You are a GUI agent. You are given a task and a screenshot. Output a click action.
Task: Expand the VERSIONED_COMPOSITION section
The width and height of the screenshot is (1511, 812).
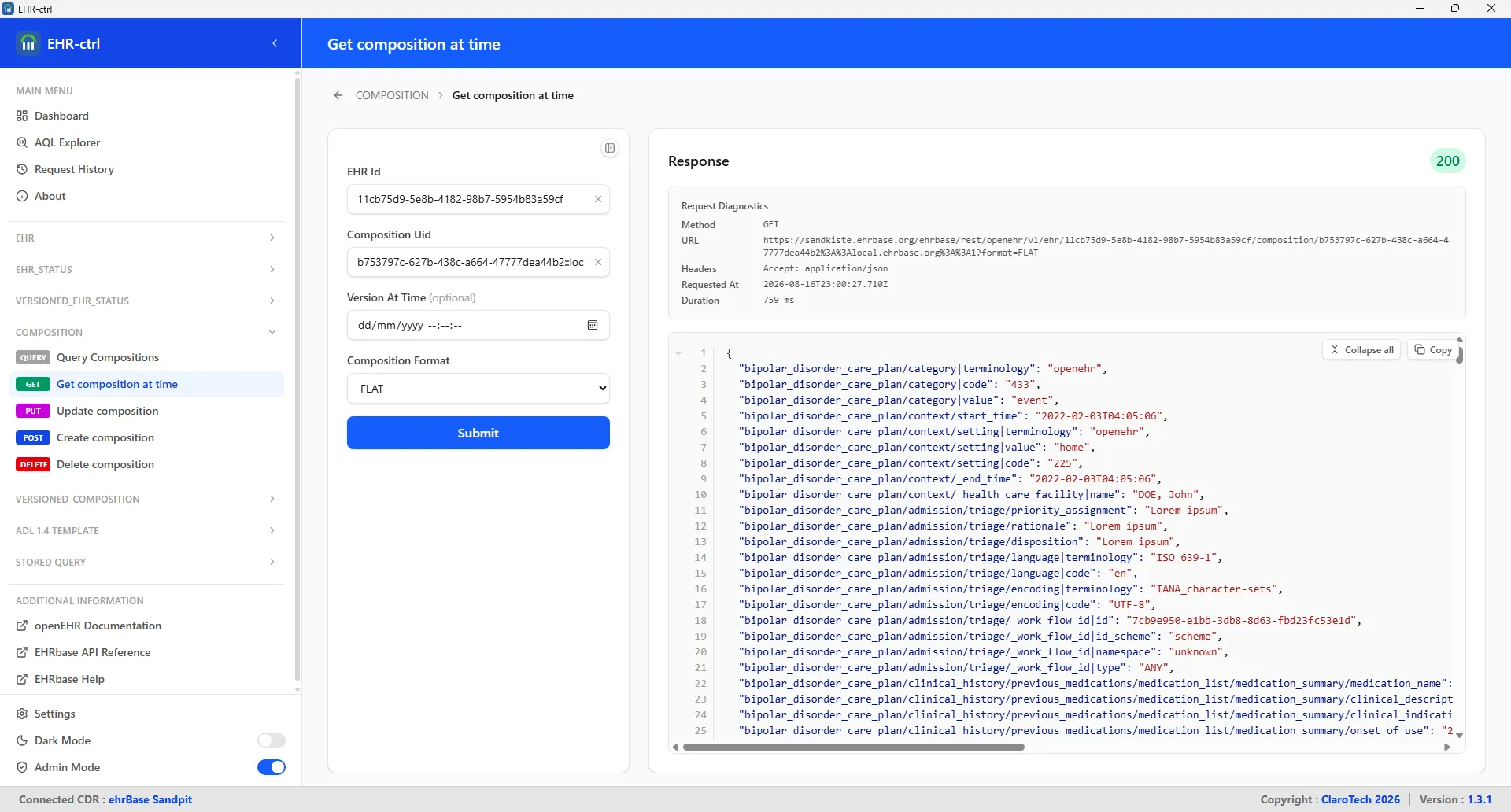(146, 499)
